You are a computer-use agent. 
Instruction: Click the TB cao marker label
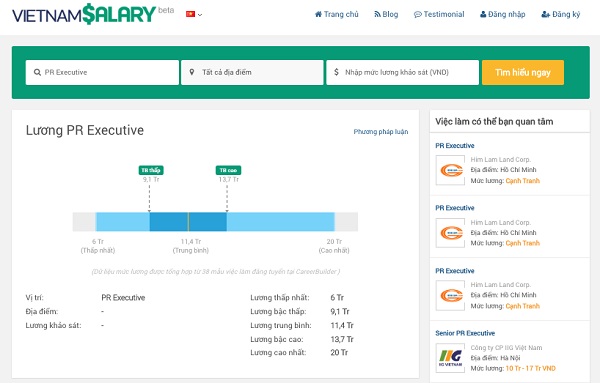[228, 170]
